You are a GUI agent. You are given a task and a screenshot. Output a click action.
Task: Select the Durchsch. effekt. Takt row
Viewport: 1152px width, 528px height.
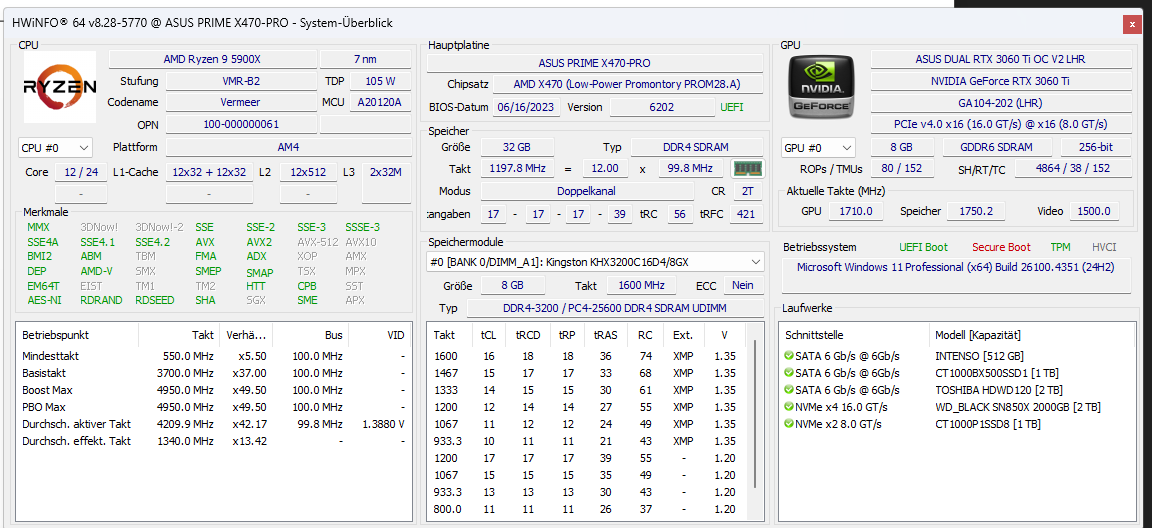click(214, 441)
